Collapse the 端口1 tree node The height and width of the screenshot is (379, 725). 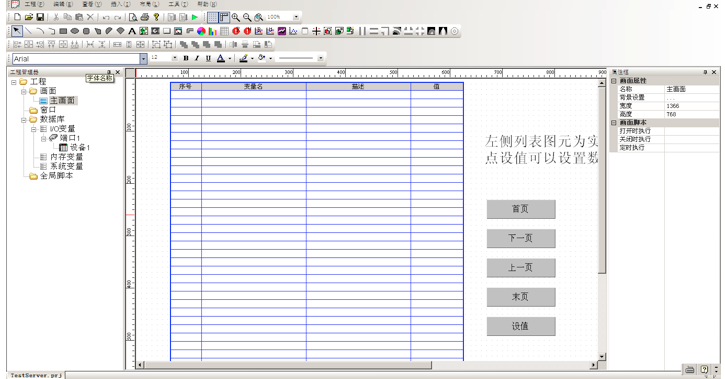click(x=43, y=138)
